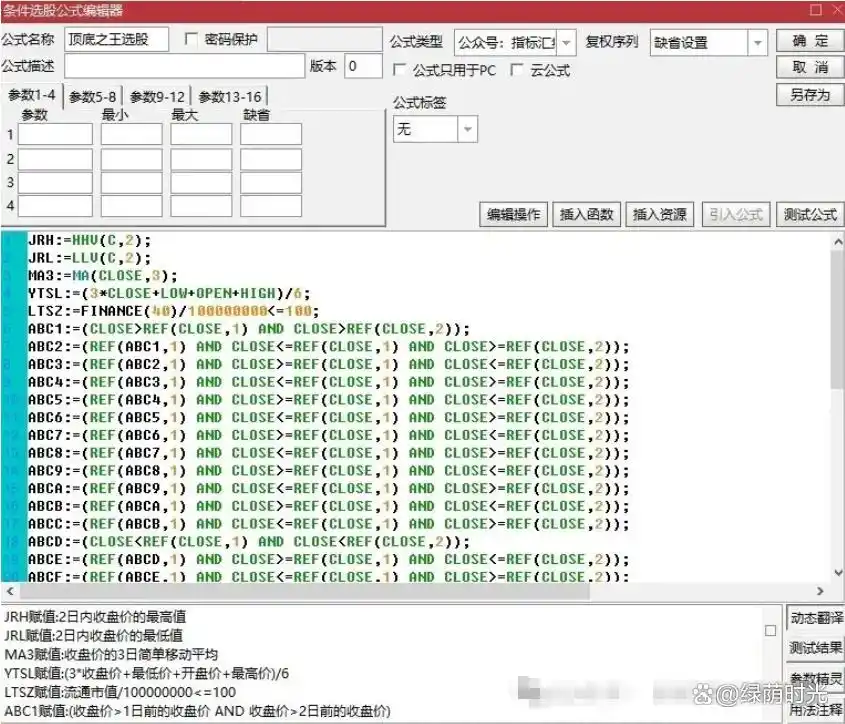Click code line starting with LTSZ:=FINANCE

(x=174, y=312)
